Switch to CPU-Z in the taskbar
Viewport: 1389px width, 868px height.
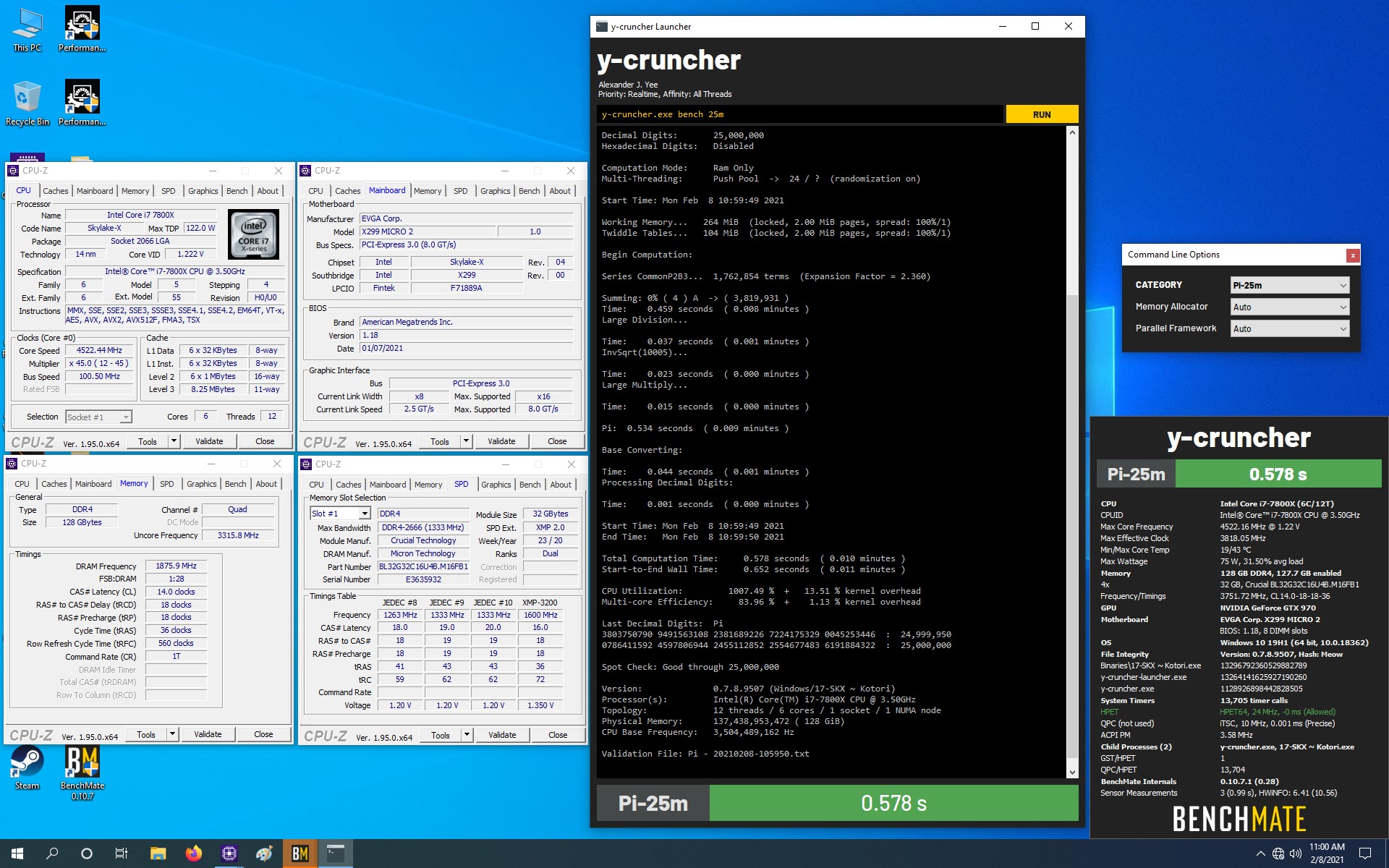[x=229, y=854]
